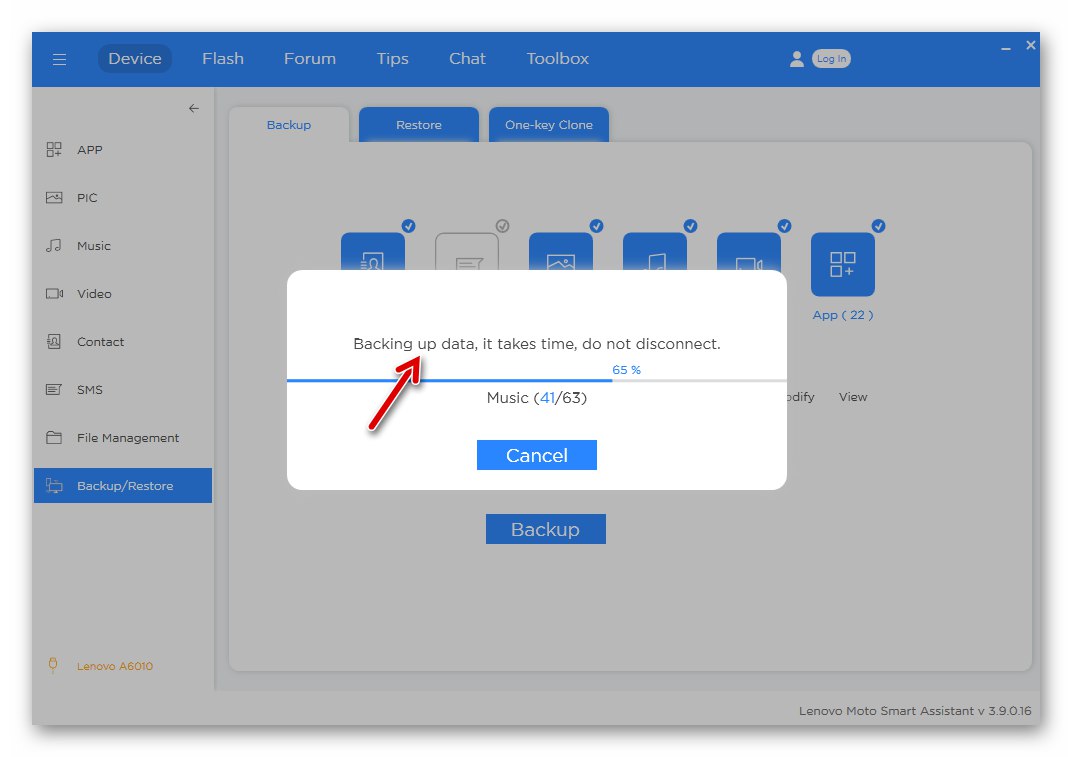Open the Forum menu
The width and height of the screenshot is (1072, 757).
310,59
